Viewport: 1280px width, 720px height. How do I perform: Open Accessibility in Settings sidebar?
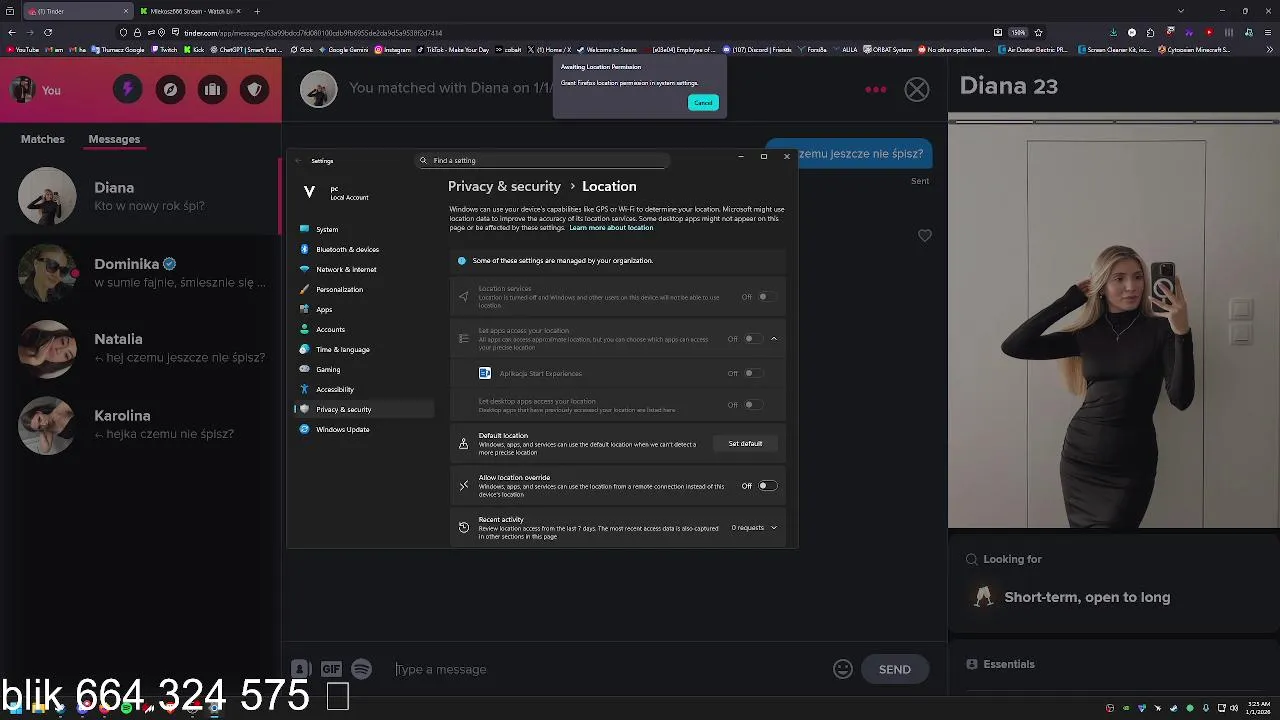[364, 389]
